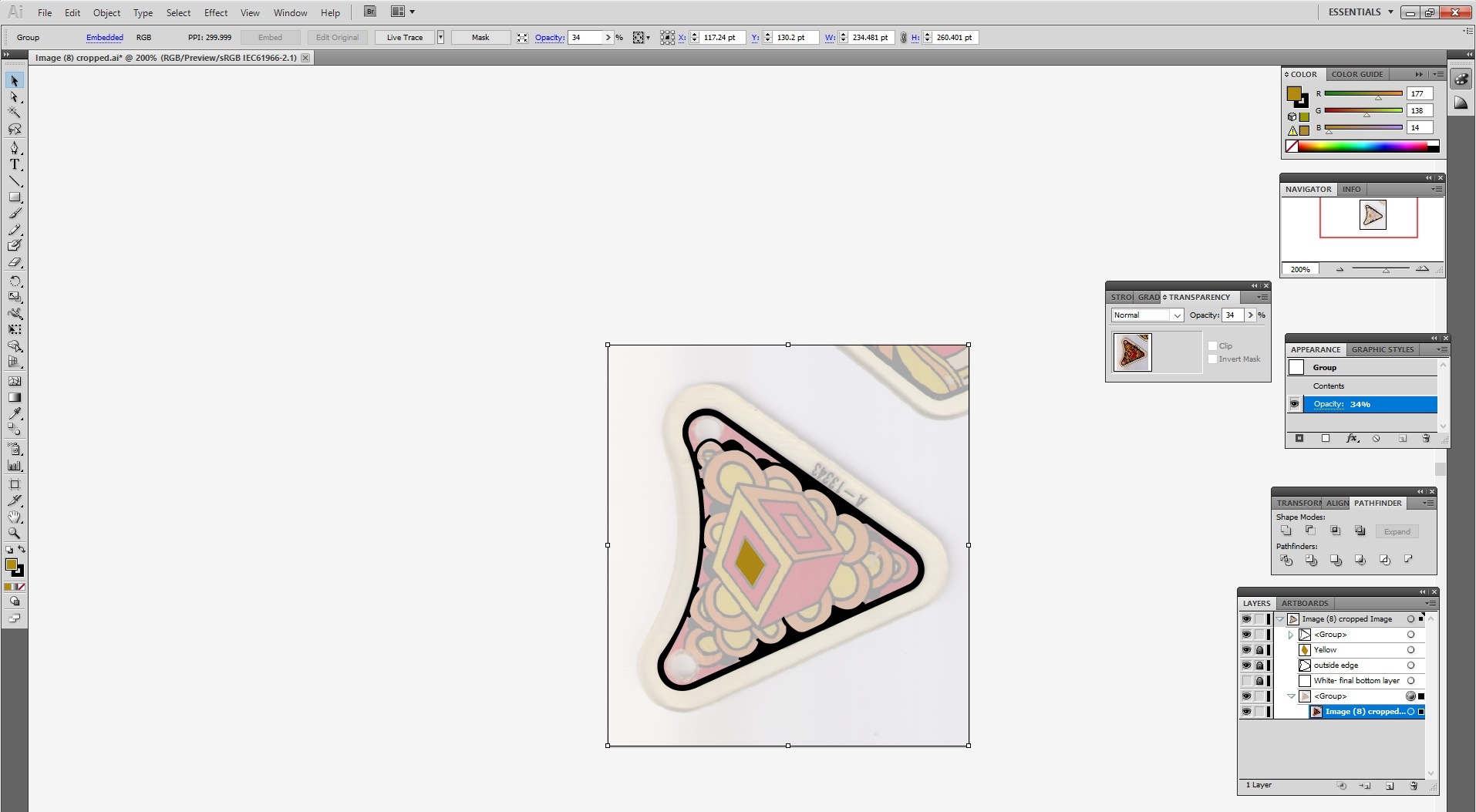Screen dimensions: 1476x812
Task: Select the Line Segment tool
Action: 15,181
